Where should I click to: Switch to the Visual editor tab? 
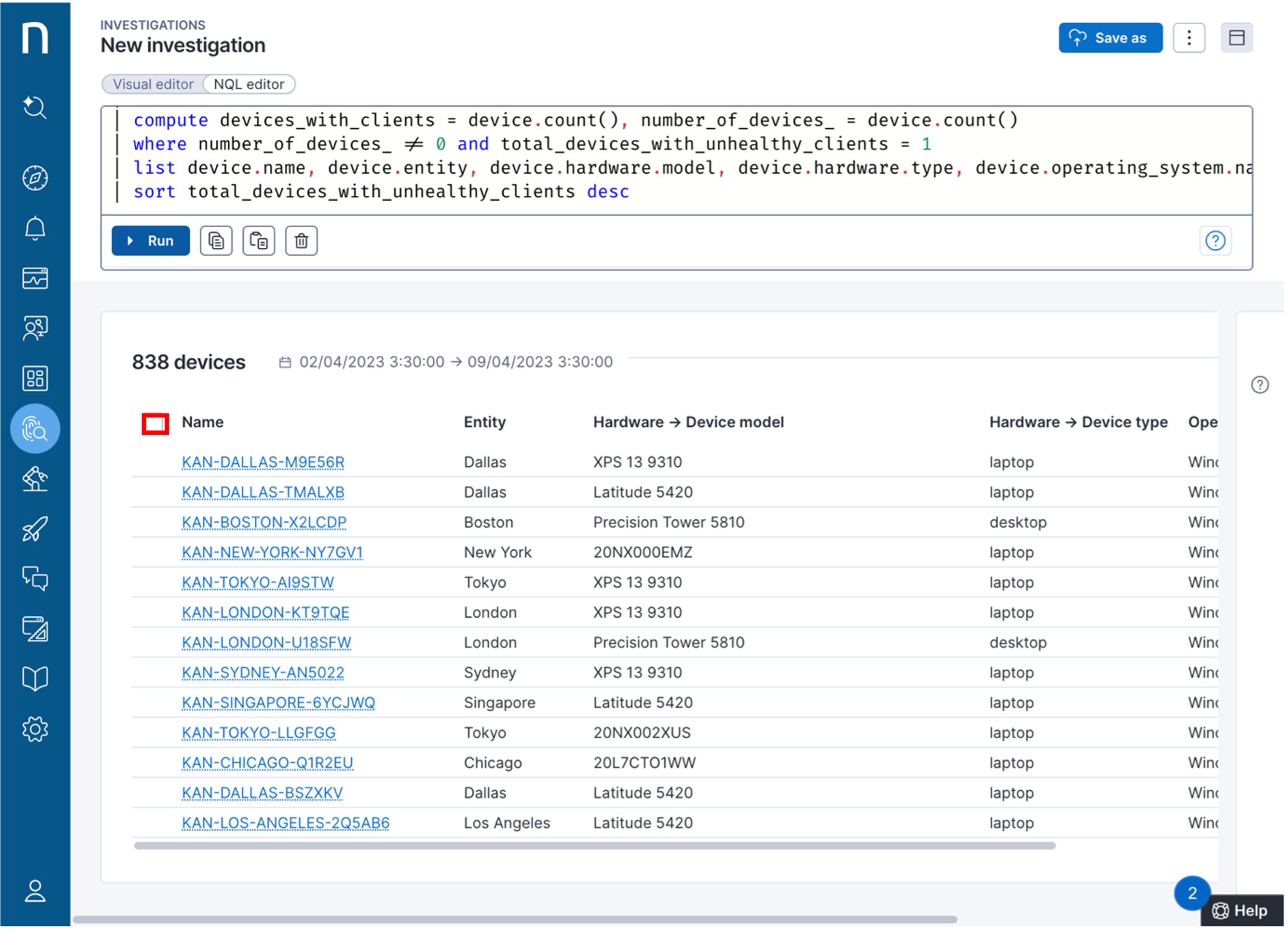tap(153, 84)
